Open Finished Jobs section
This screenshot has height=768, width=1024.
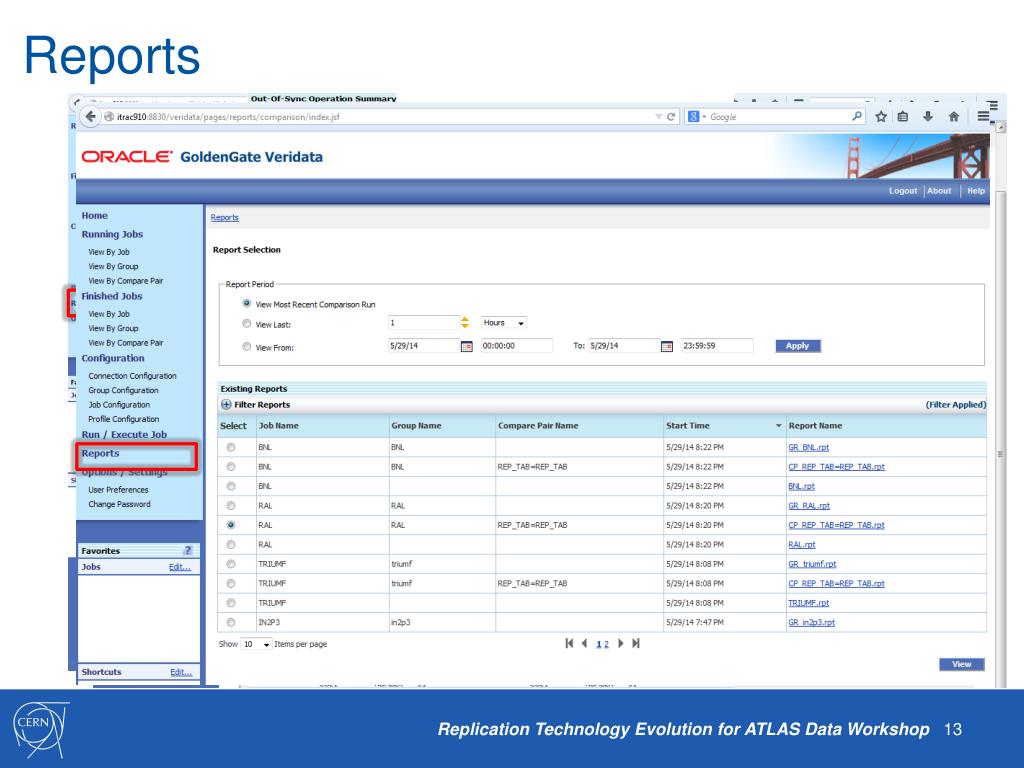coord(112,296)
